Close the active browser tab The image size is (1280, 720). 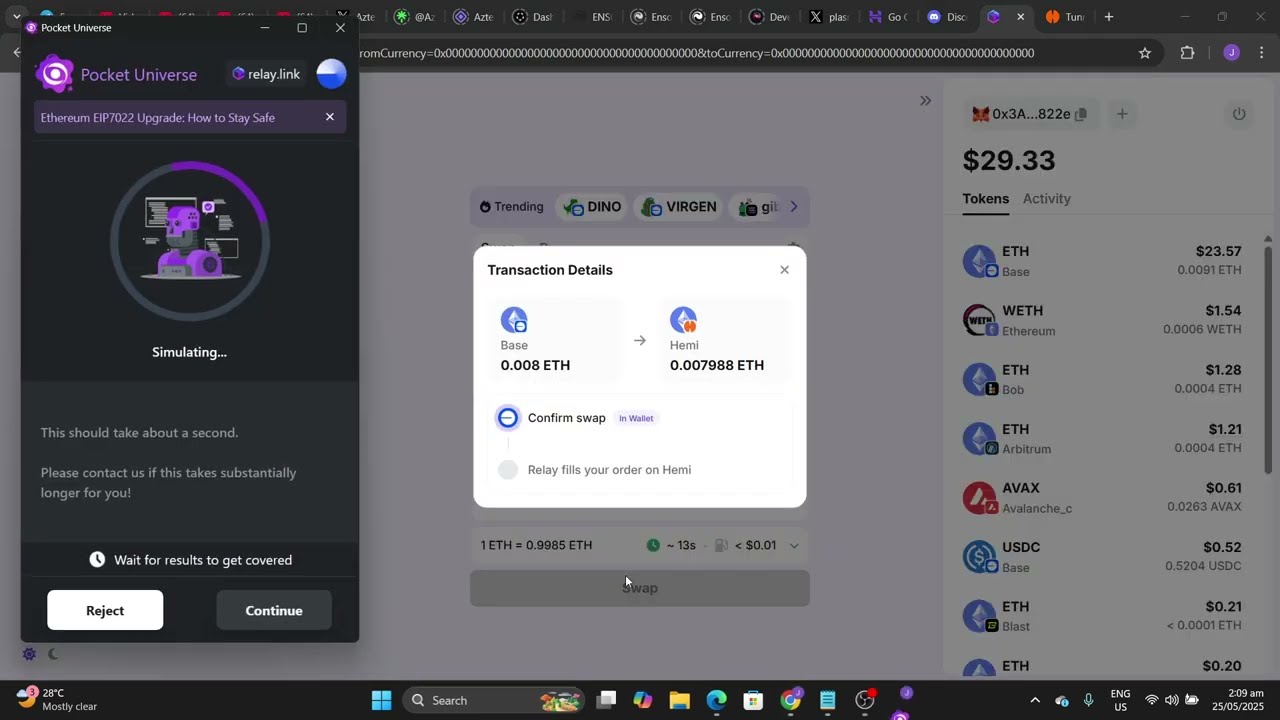click(1020, 17)
